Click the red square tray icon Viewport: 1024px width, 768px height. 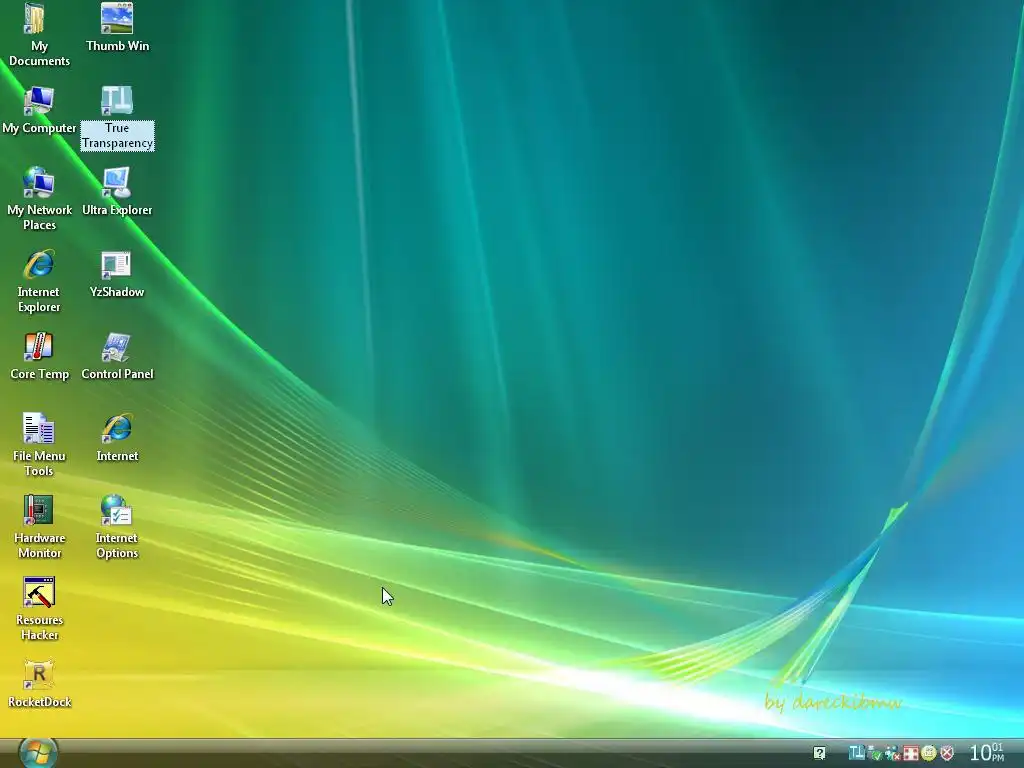pyautogui.click(x=910, y=754)
